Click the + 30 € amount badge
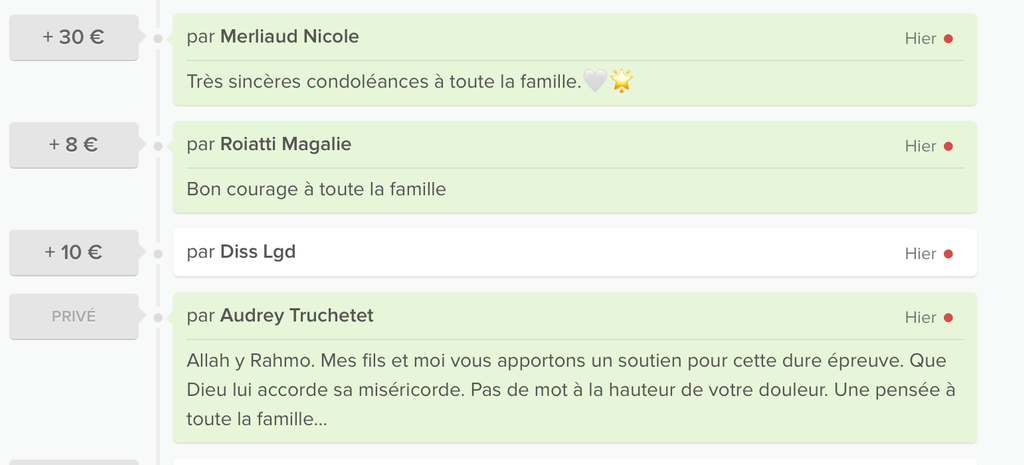Screen dimensions: 1024x465 pyautogui.click(x=73, y=38)
